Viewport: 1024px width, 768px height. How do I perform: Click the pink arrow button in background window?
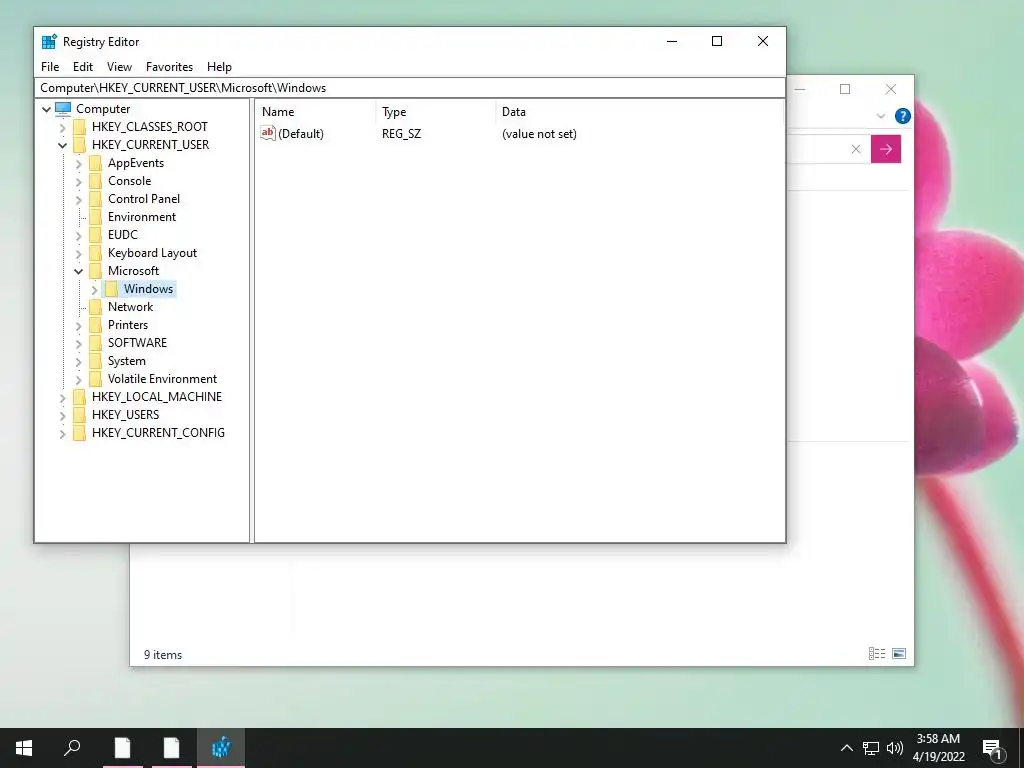(x=886, y=149)
